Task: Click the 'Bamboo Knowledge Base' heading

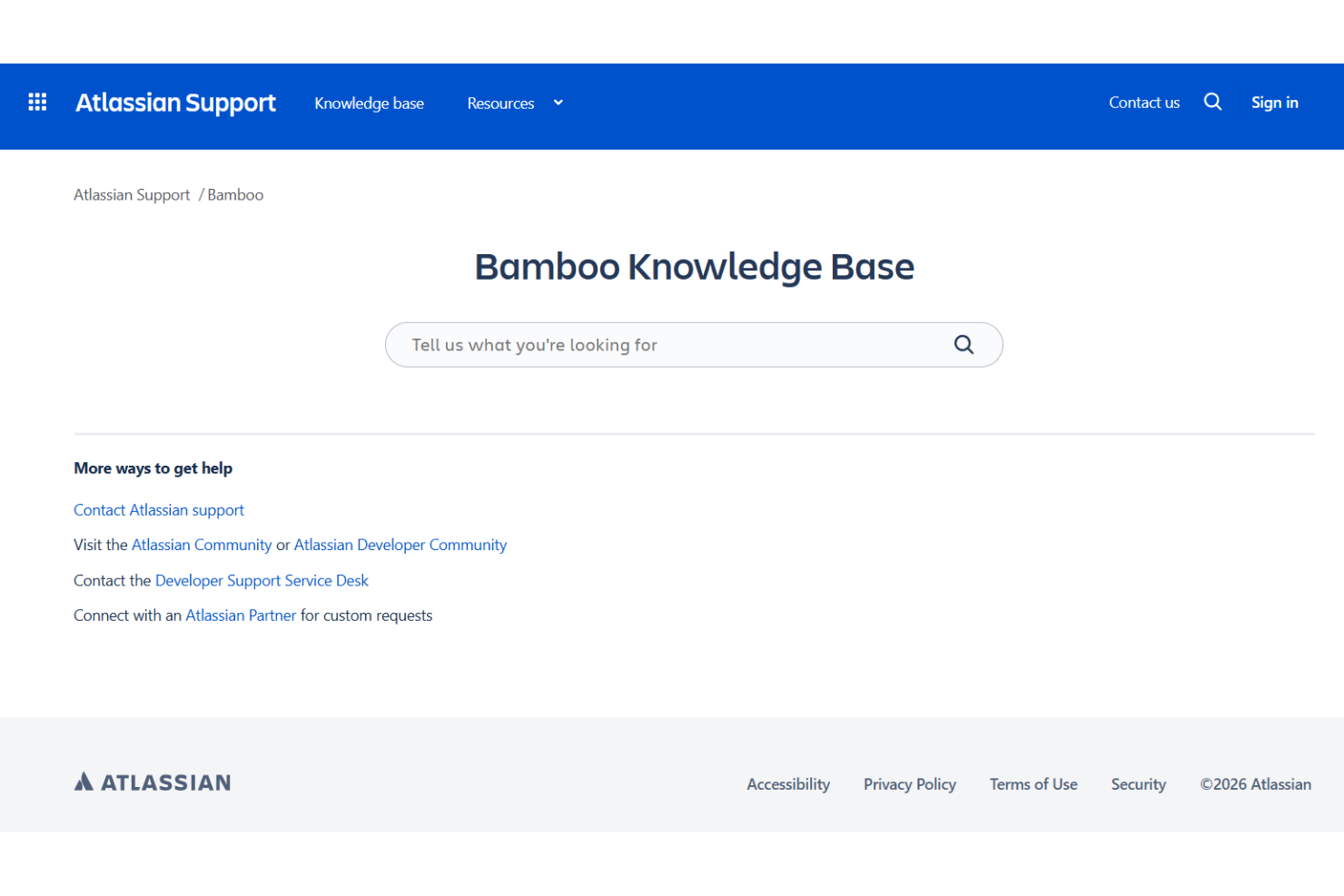Action: (694, 267)
